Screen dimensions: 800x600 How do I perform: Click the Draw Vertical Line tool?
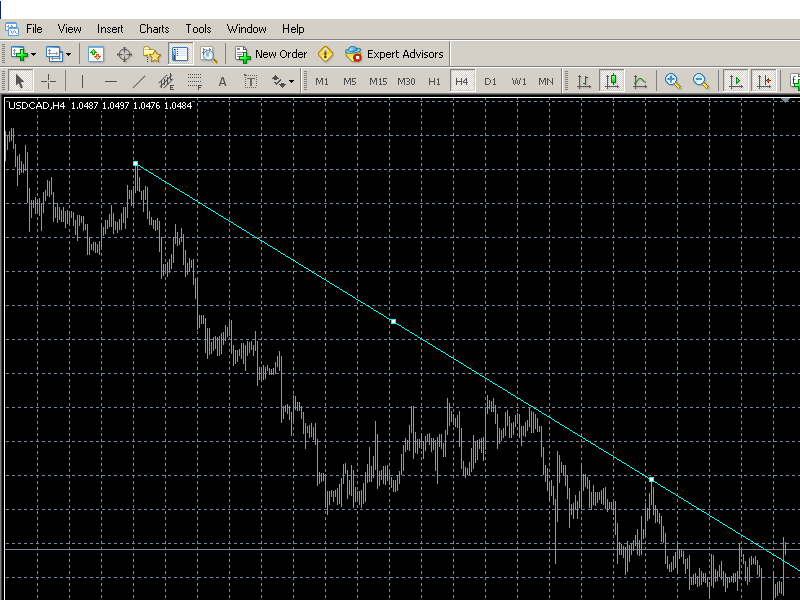click(83, 81)
